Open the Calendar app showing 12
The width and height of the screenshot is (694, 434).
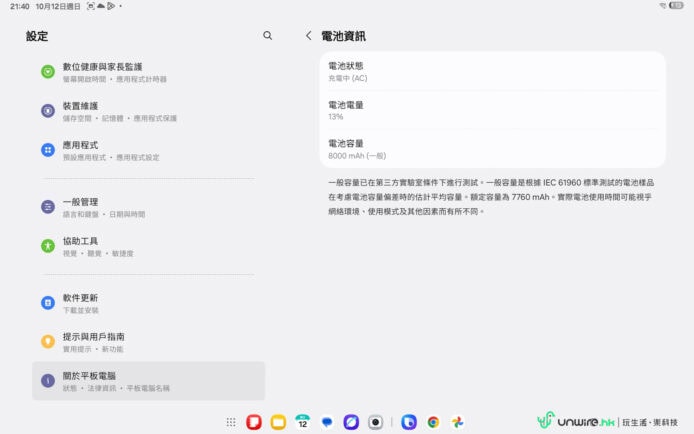pos(303,423)
